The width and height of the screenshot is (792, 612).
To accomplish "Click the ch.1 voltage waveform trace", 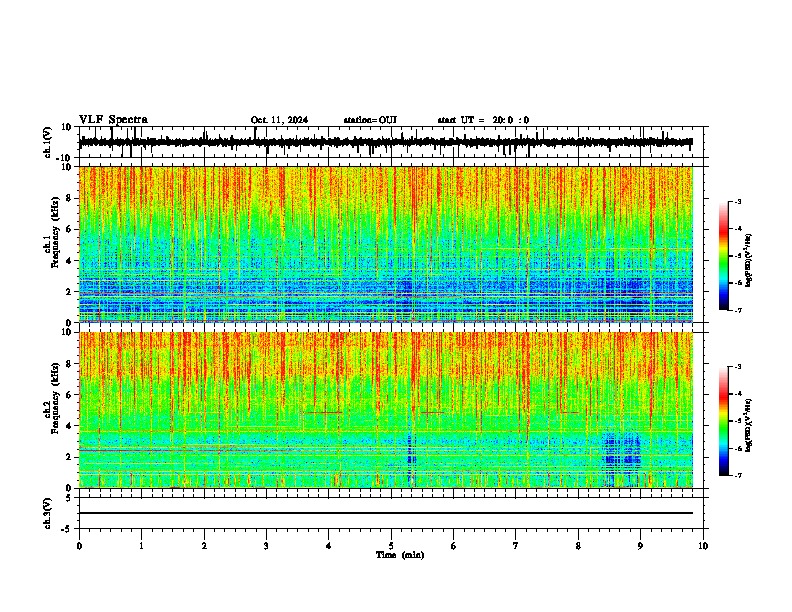I will click(x=386, y=142).
